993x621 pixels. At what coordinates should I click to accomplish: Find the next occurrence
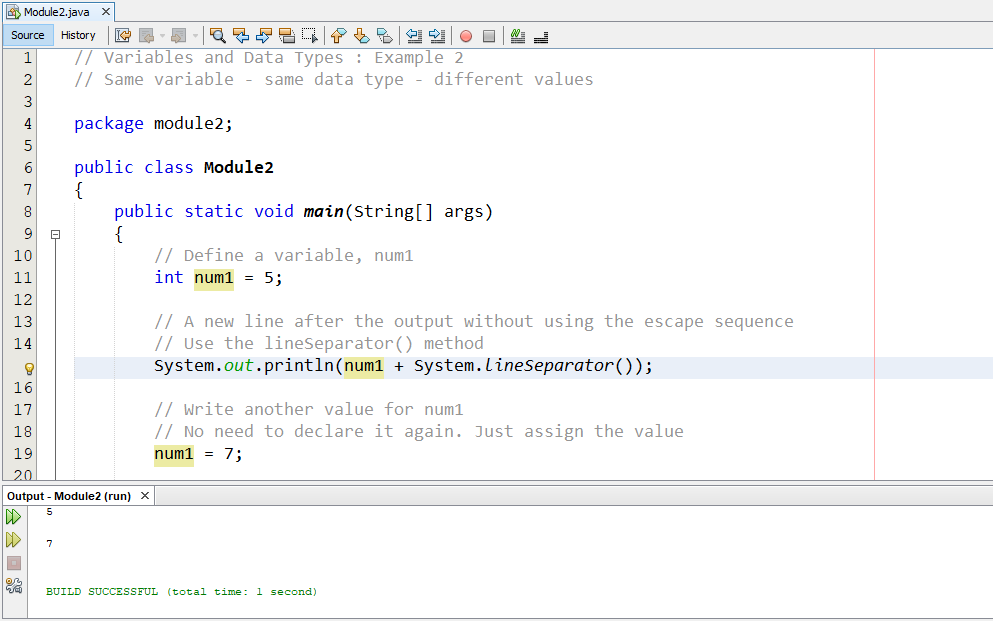click(264, 36)
